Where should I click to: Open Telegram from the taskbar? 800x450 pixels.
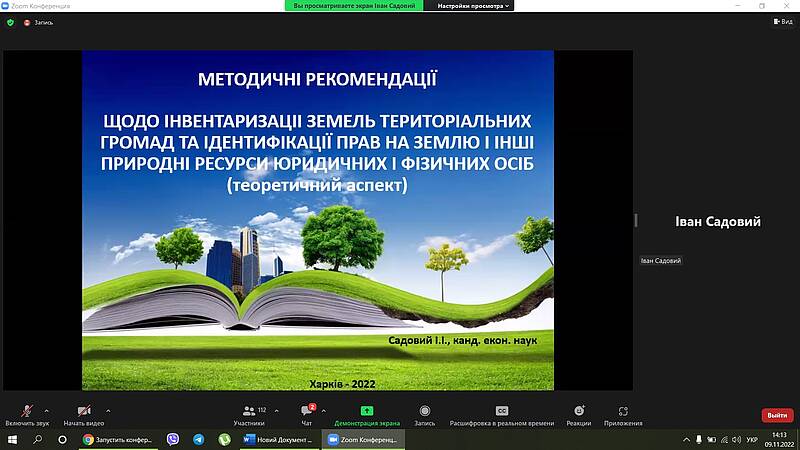pyautogui.click(x=198, y=439)
